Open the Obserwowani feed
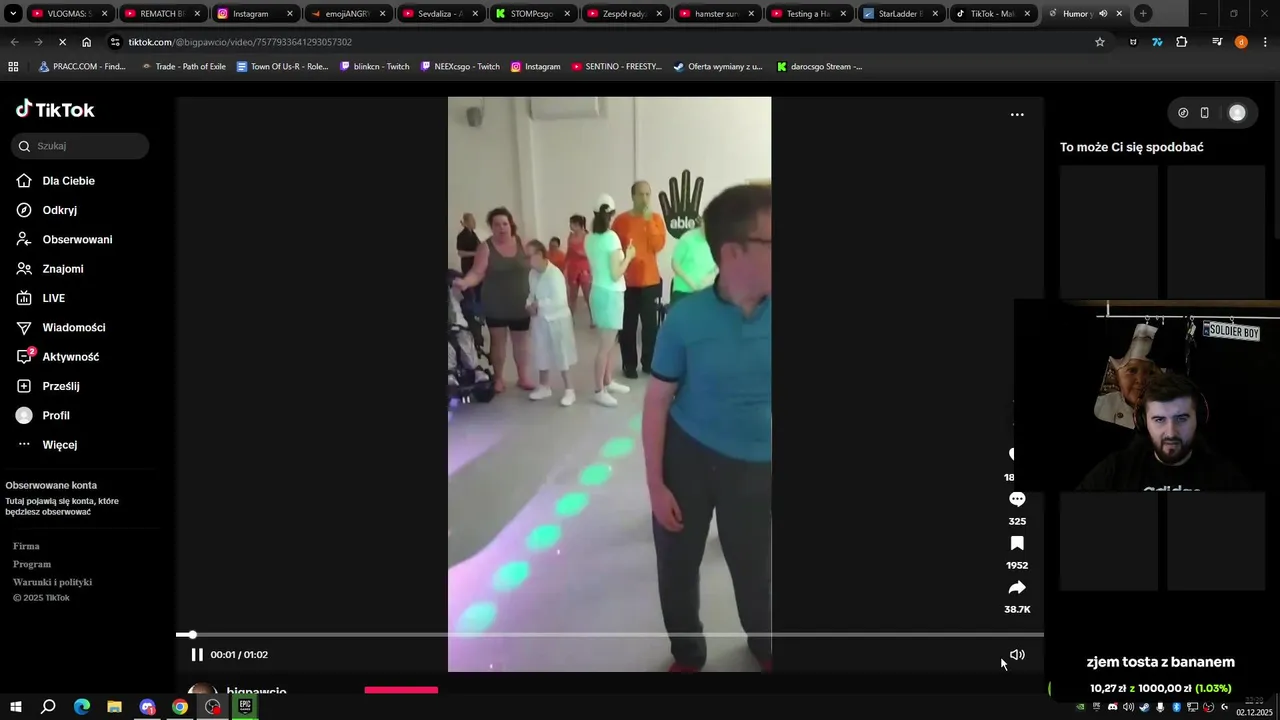 77,240
